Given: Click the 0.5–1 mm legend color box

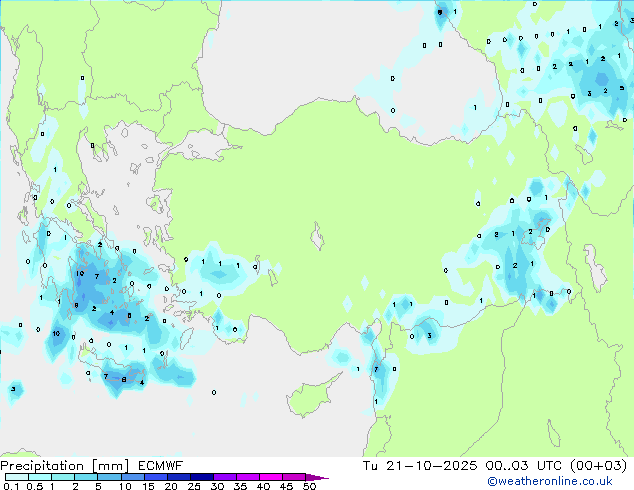Looking at the screenshot, I should pos(40,477).
